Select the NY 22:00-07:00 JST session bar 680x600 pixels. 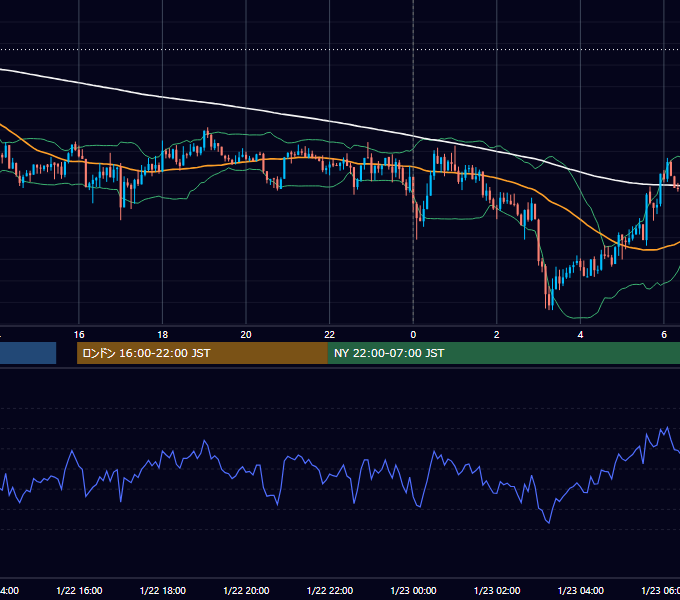pyautogui.click(x=503, y=353)
